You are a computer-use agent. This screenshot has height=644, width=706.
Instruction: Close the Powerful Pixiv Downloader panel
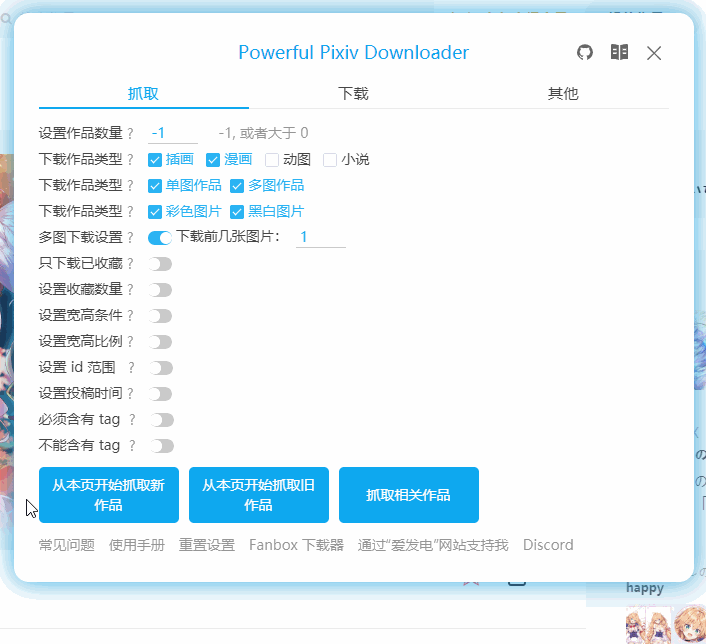pos(654,53)
